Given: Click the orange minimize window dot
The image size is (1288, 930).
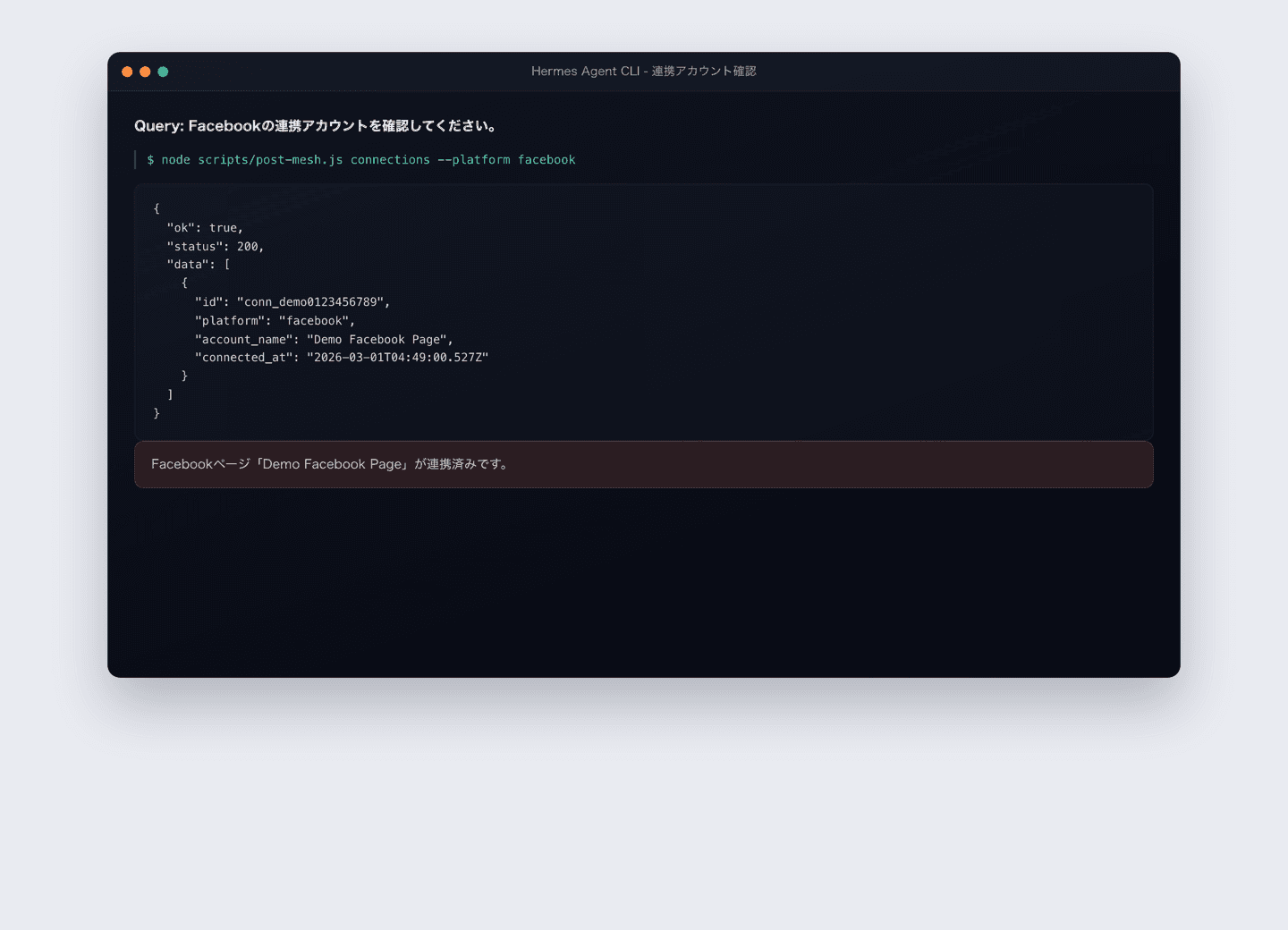Looking at the screenshot, I should tap(145, 72).
